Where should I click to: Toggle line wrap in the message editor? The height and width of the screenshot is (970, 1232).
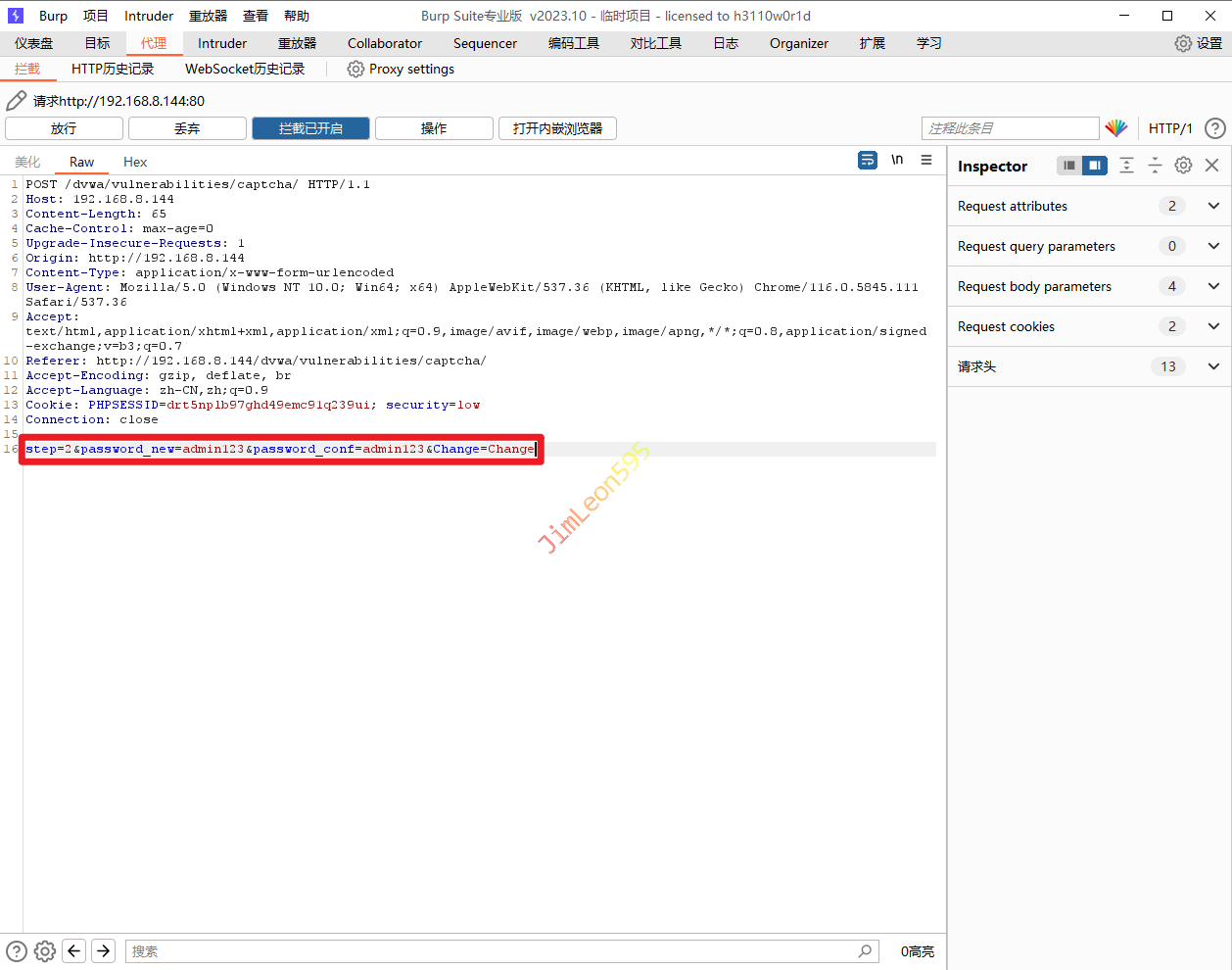tap(868, 160)
